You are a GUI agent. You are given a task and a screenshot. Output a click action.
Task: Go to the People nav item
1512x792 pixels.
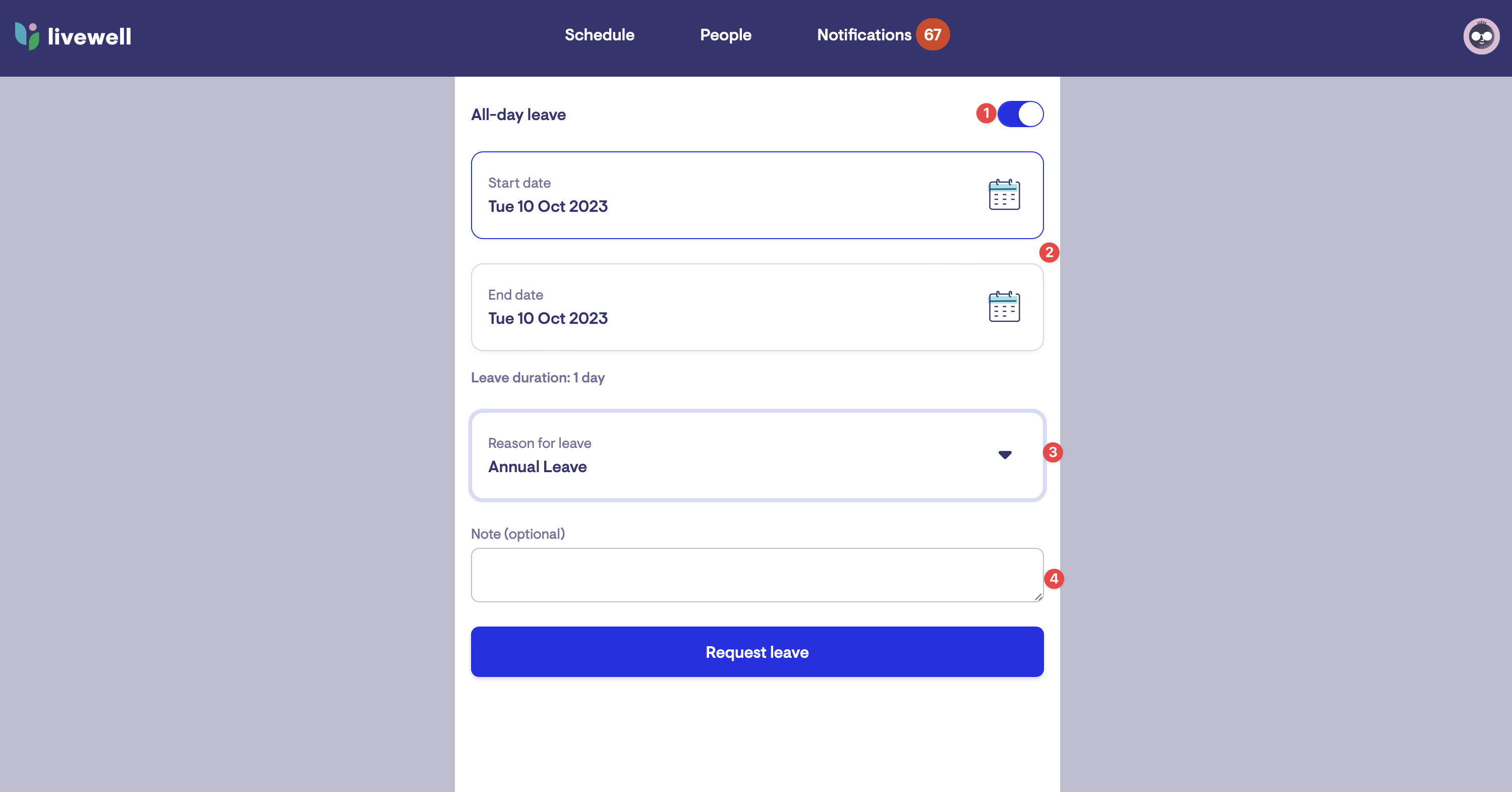pos(725,35)
